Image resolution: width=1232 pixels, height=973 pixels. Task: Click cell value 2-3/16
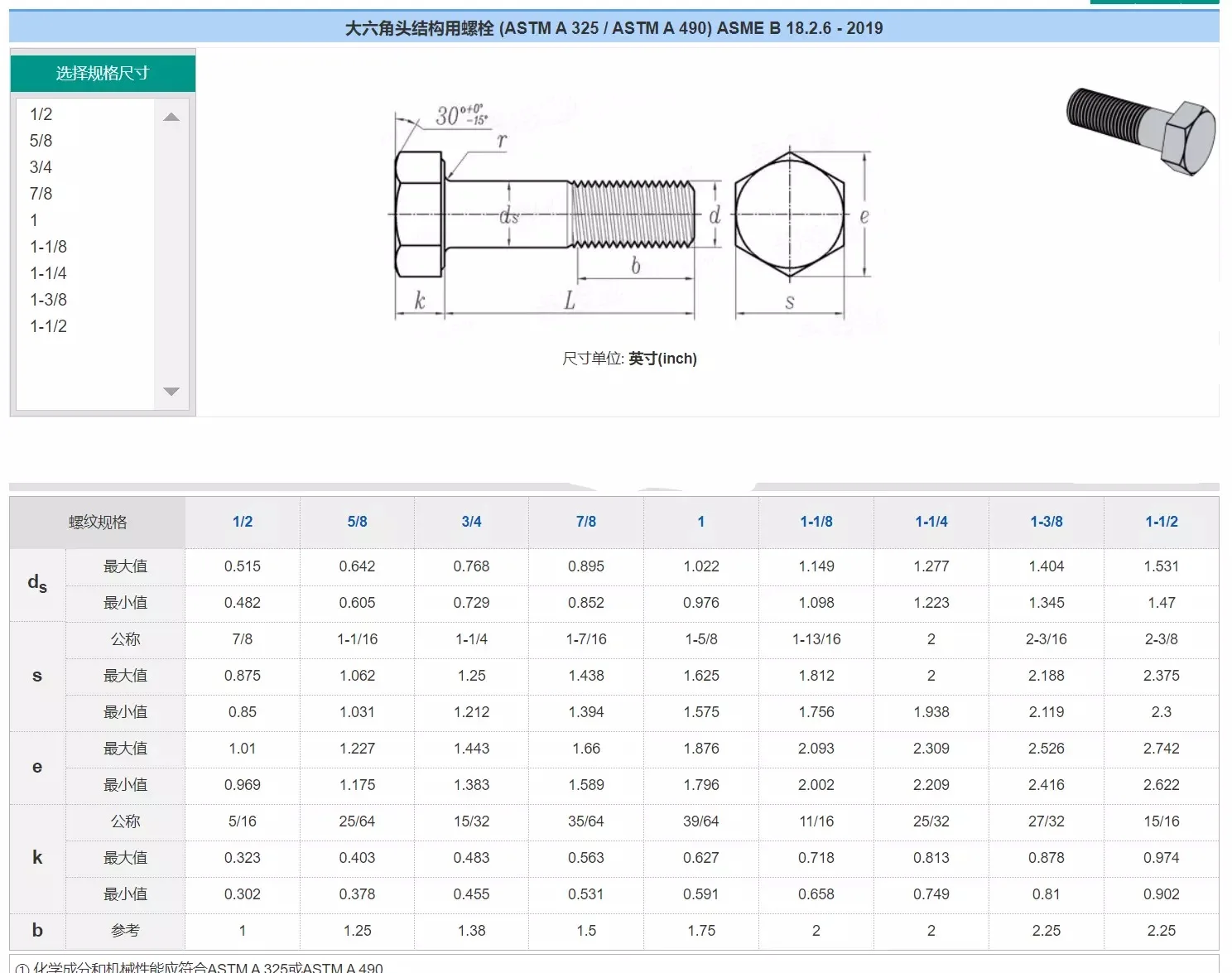point(1047,639)
